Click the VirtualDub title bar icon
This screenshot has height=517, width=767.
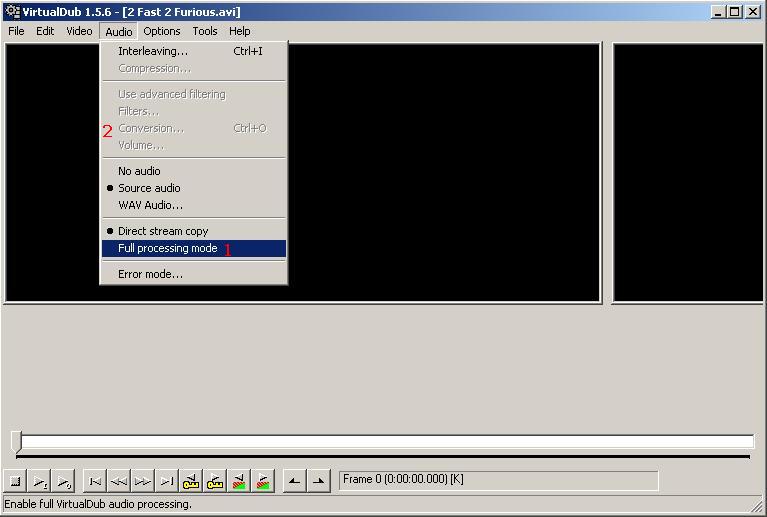pos(12,11)
